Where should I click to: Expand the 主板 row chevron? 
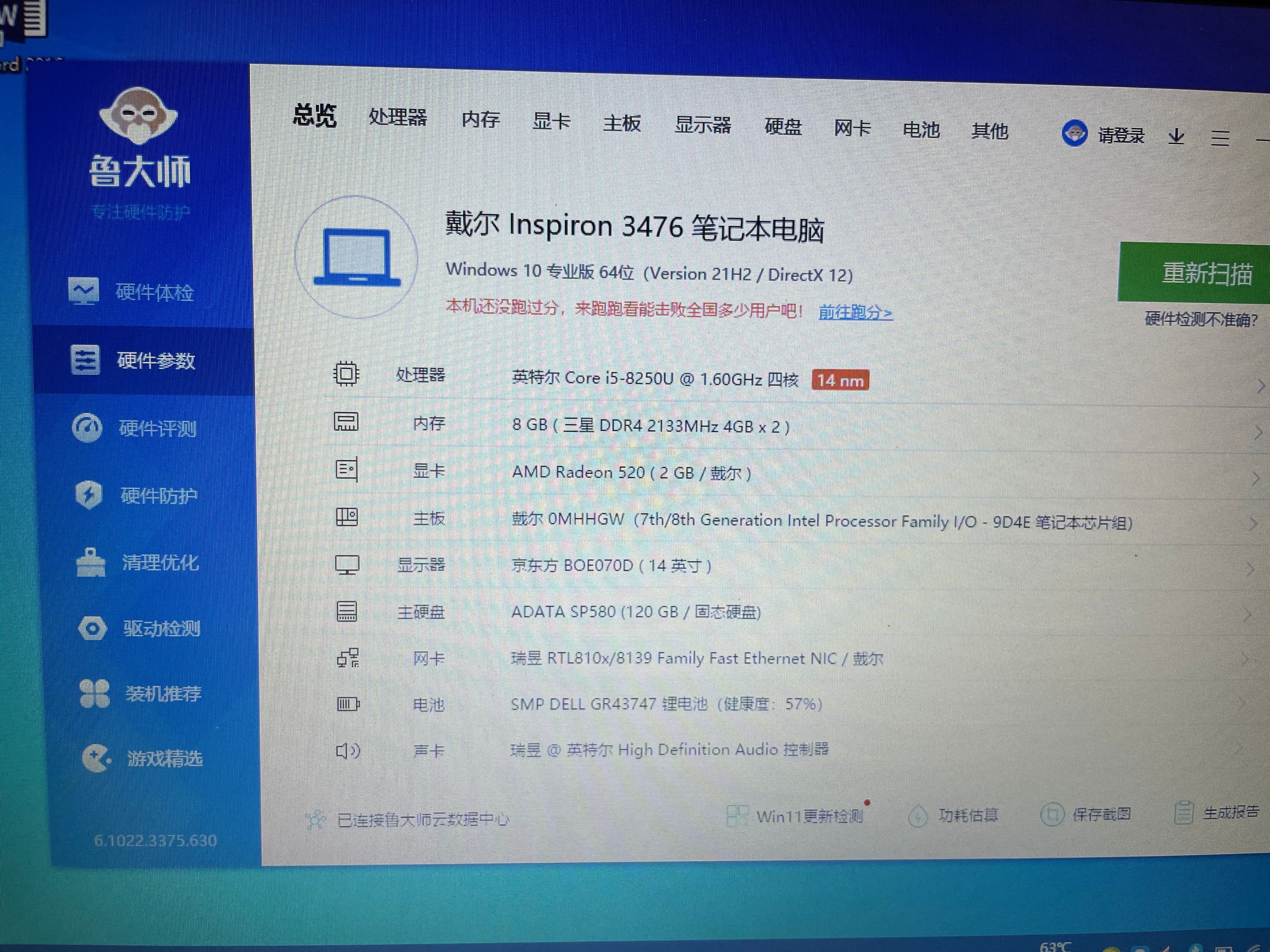click(1253, 524)
